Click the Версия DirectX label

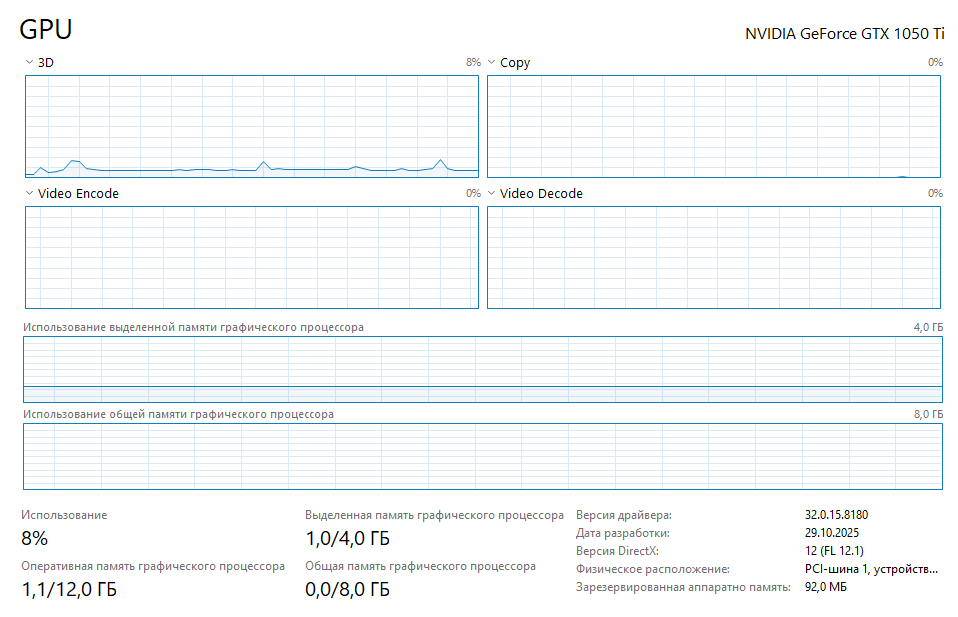(x=617, y=551)
